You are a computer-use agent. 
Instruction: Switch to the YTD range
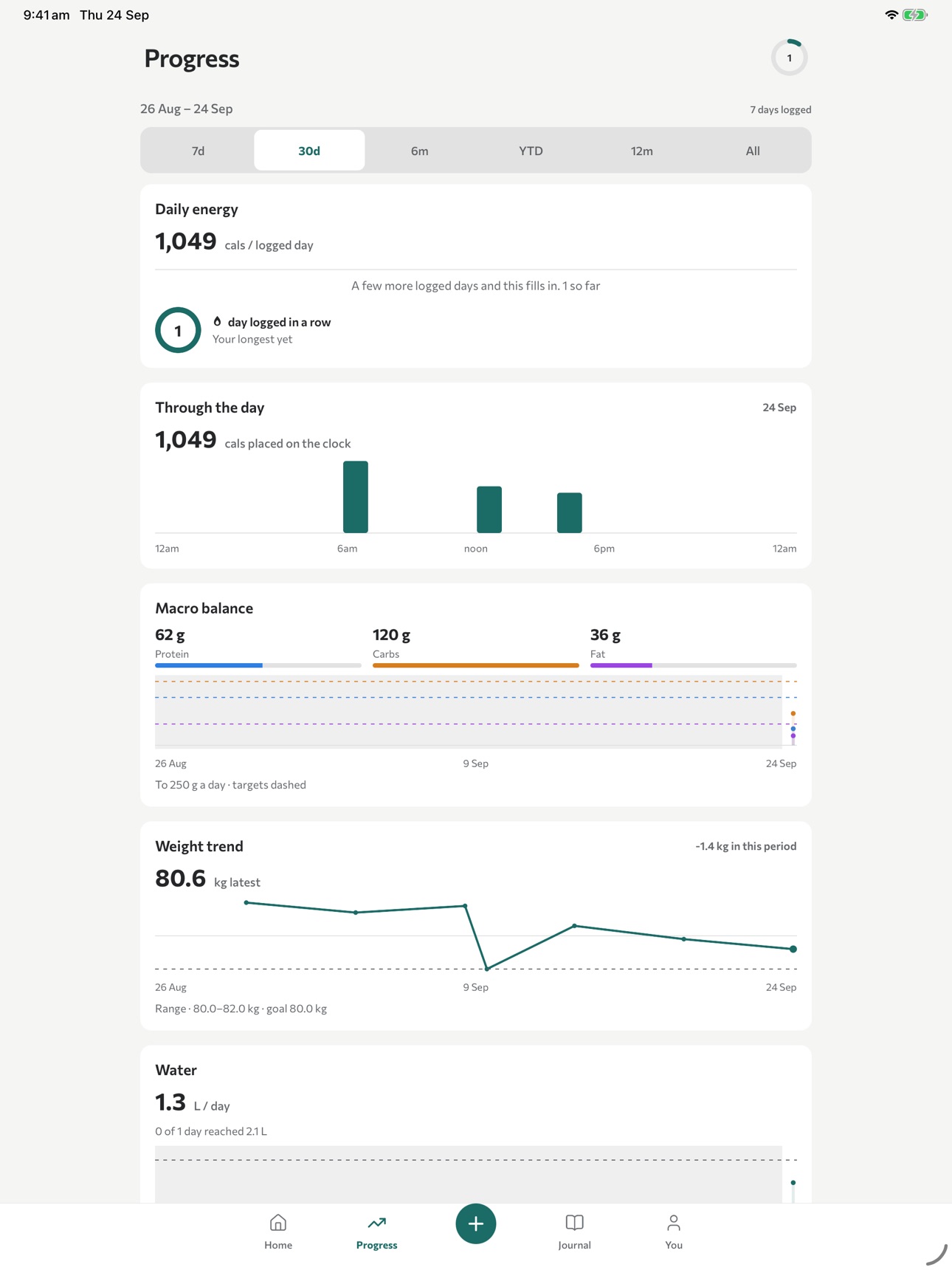(531, 151)
